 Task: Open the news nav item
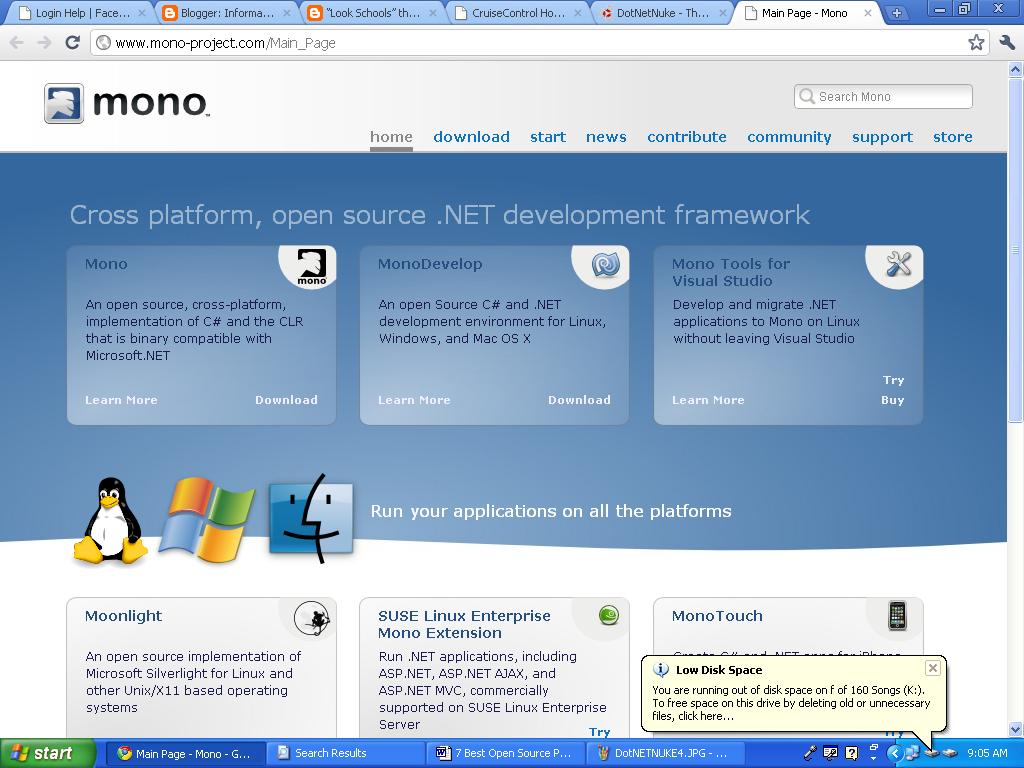coord(606,137)
